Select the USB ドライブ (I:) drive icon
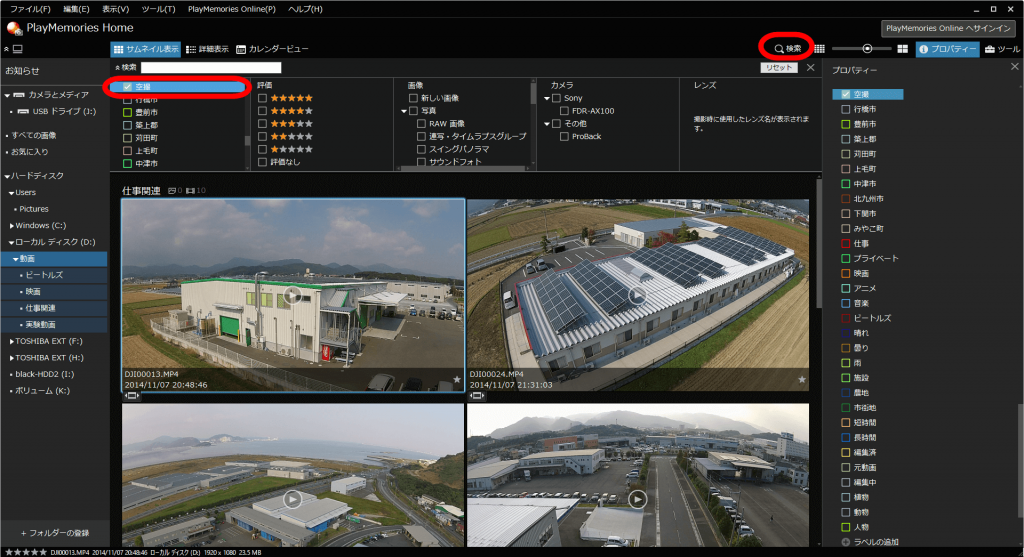The image size is (1024, 557). (24, 112)
